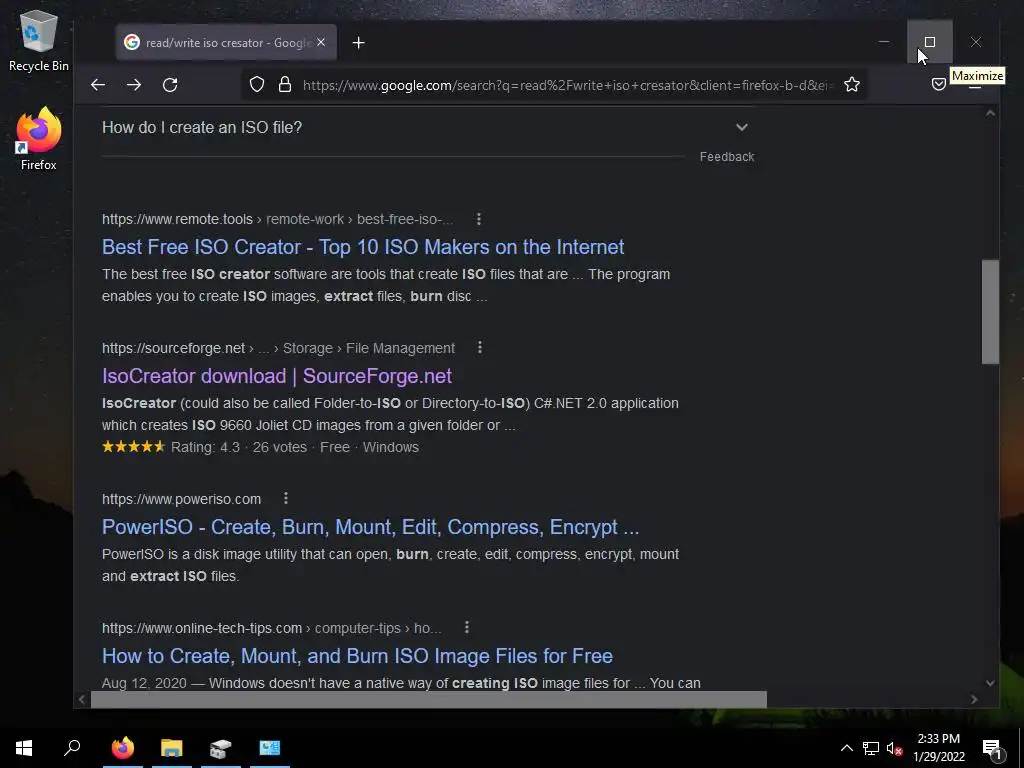Click the padlock site security icon
1024x768 pixels.
click(x=285, y=84)
